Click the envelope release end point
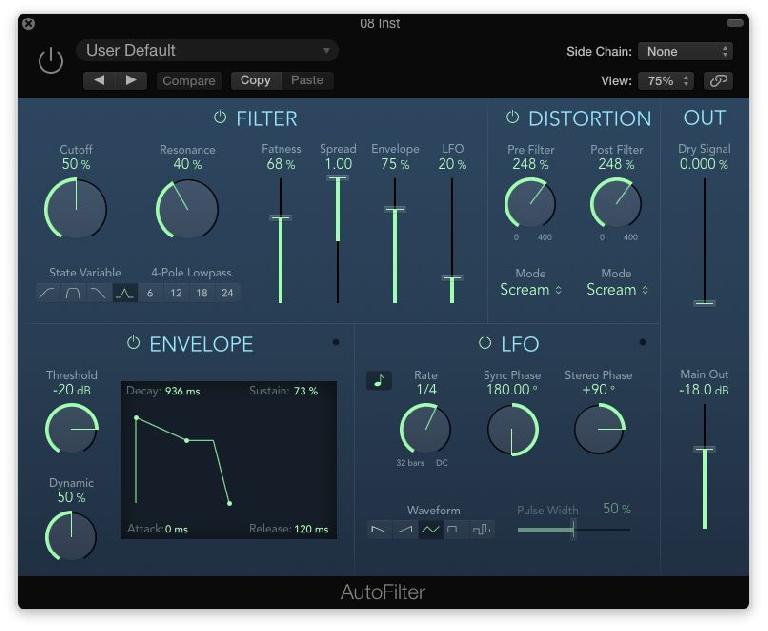 click(x=229, y=503)
